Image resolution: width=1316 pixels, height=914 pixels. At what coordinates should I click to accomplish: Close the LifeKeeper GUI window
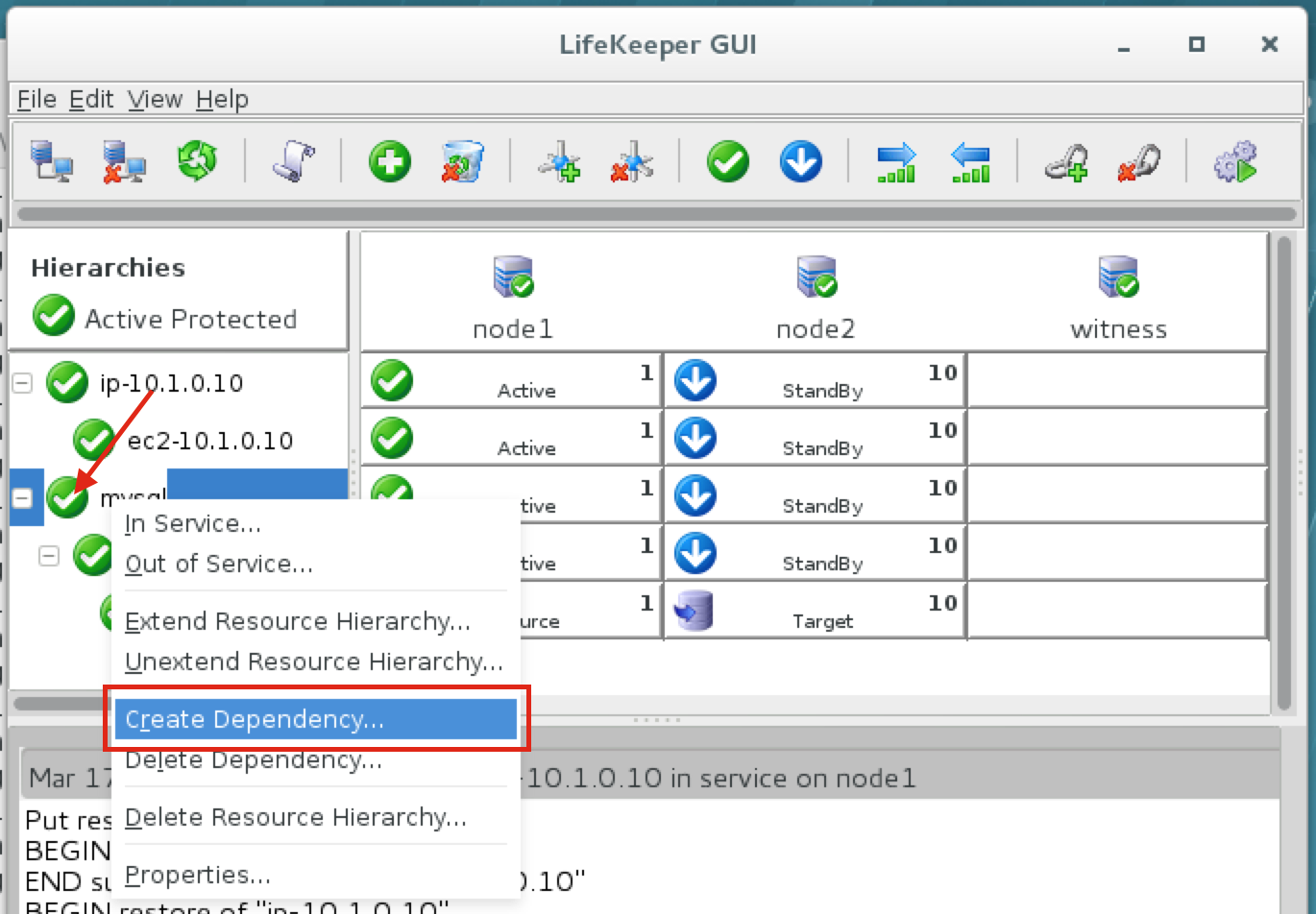[x=1269, y=44]
